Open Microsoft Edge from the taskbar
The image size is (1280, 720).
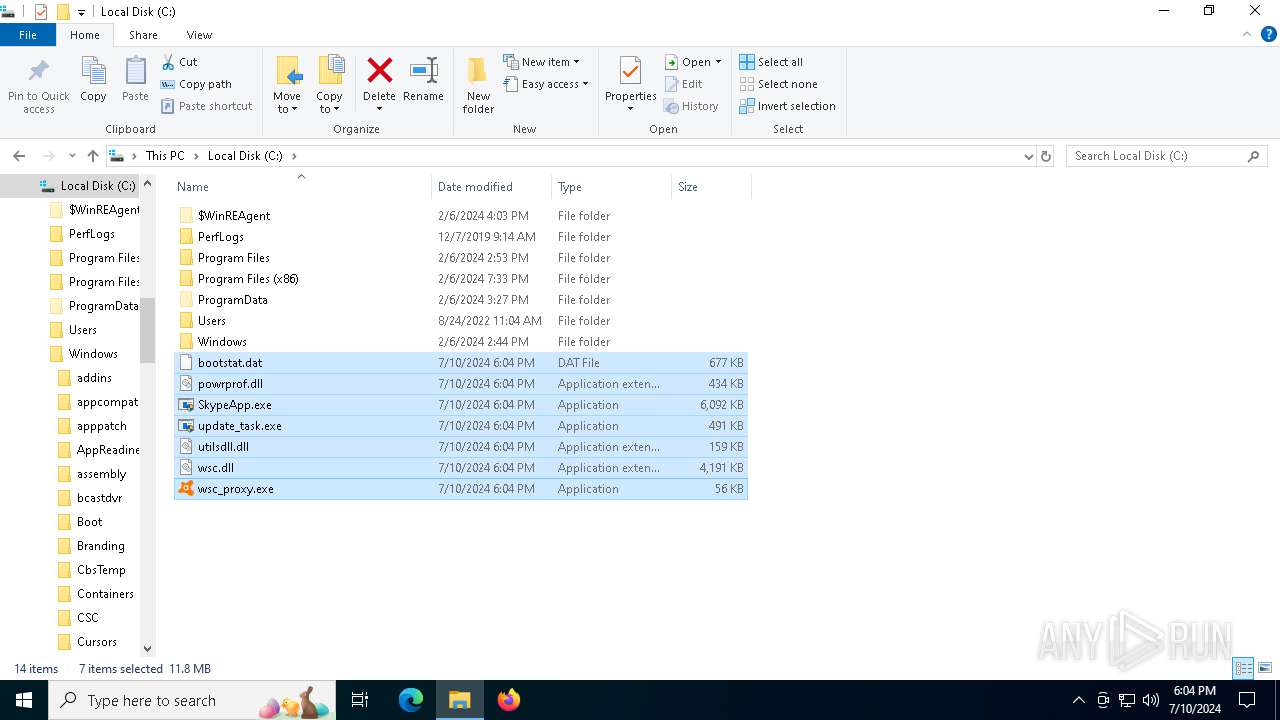click(411, 700)
